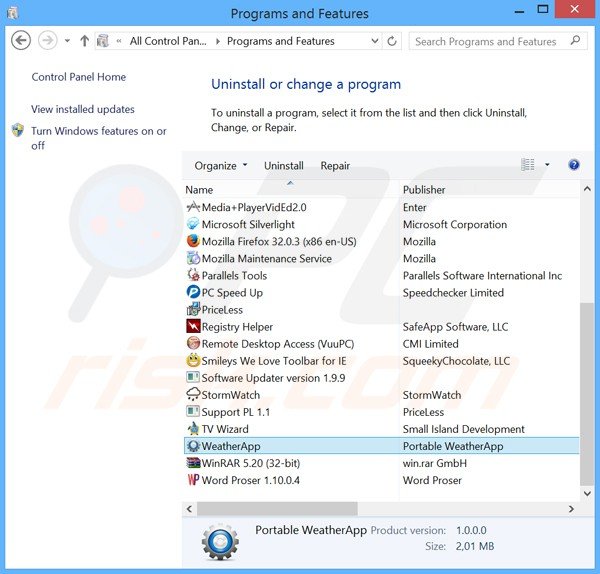Select the WeatherApp row name

[x=231, y=446]
